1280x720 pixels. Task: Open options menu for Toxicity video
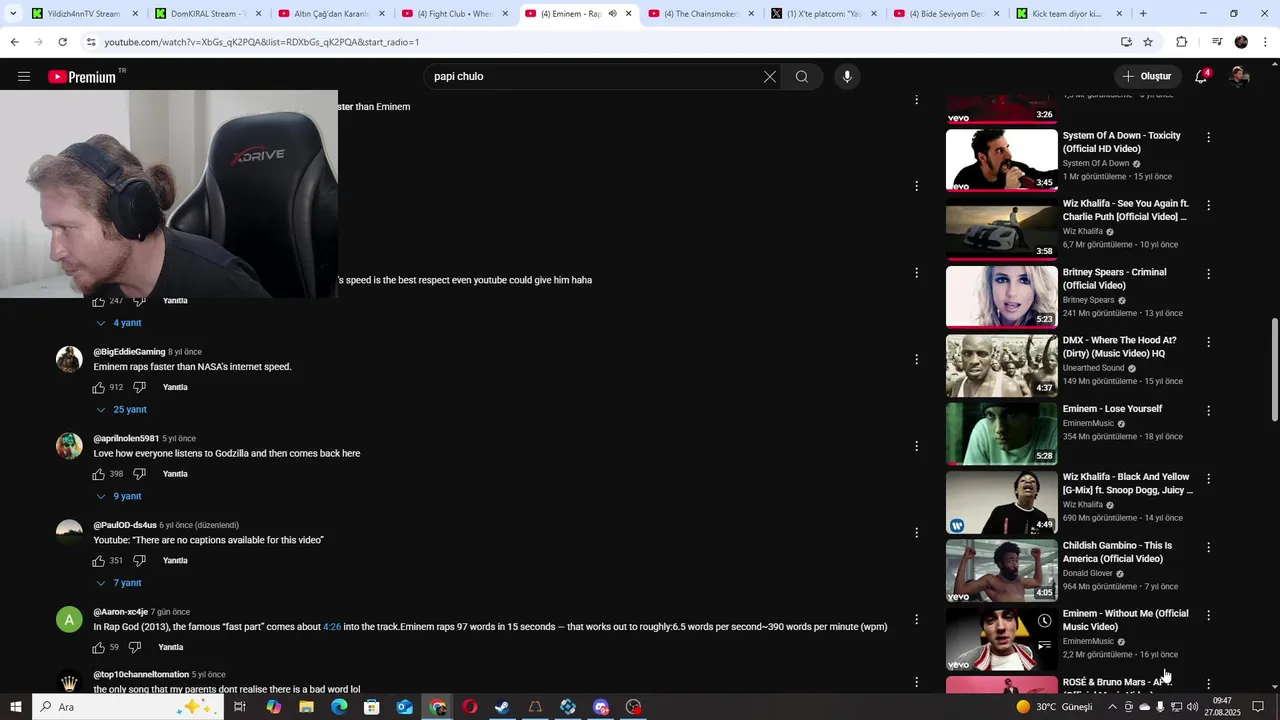pos(1208,137)
